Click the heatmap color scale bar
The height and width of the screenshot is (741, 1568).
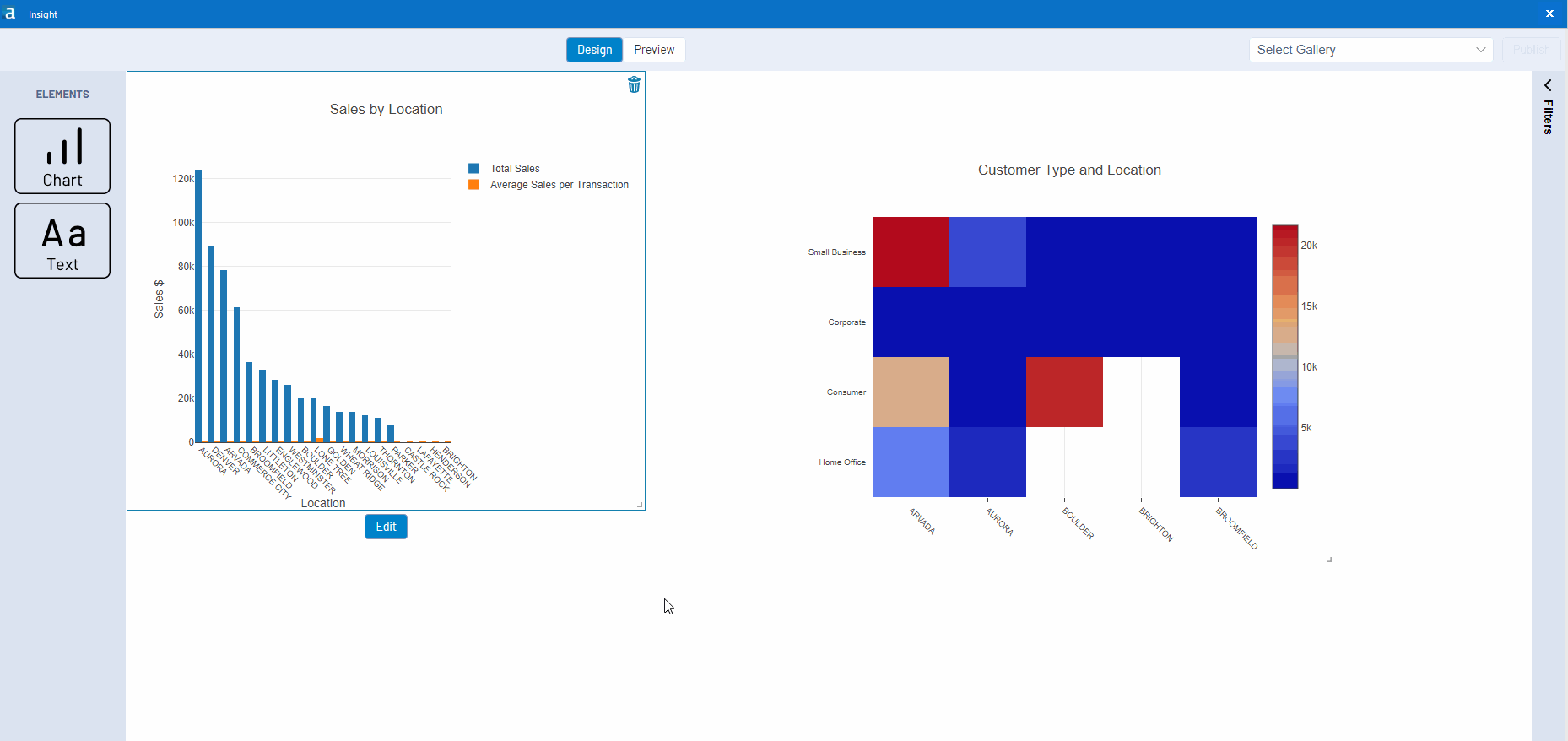1284,357
